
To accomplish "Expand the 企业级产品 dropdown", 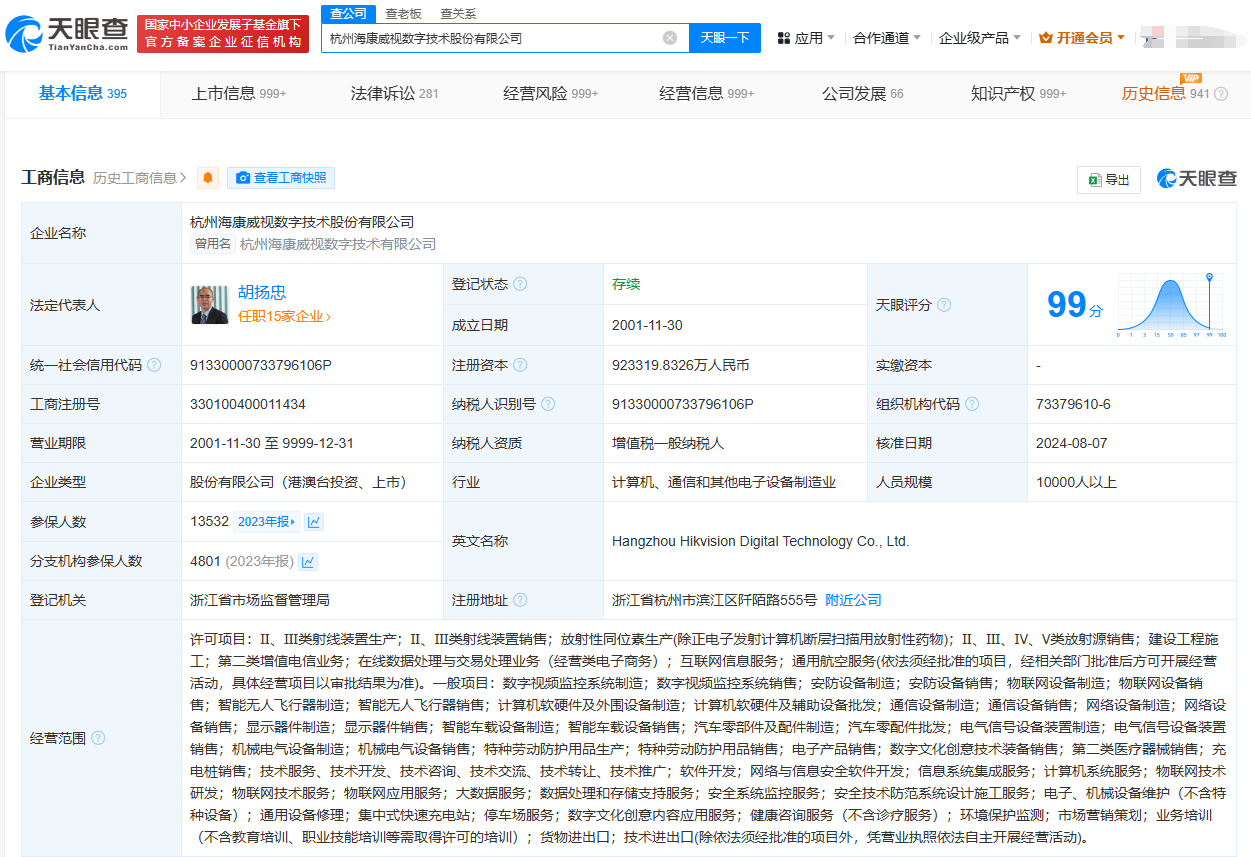I will tap(979, 38).
